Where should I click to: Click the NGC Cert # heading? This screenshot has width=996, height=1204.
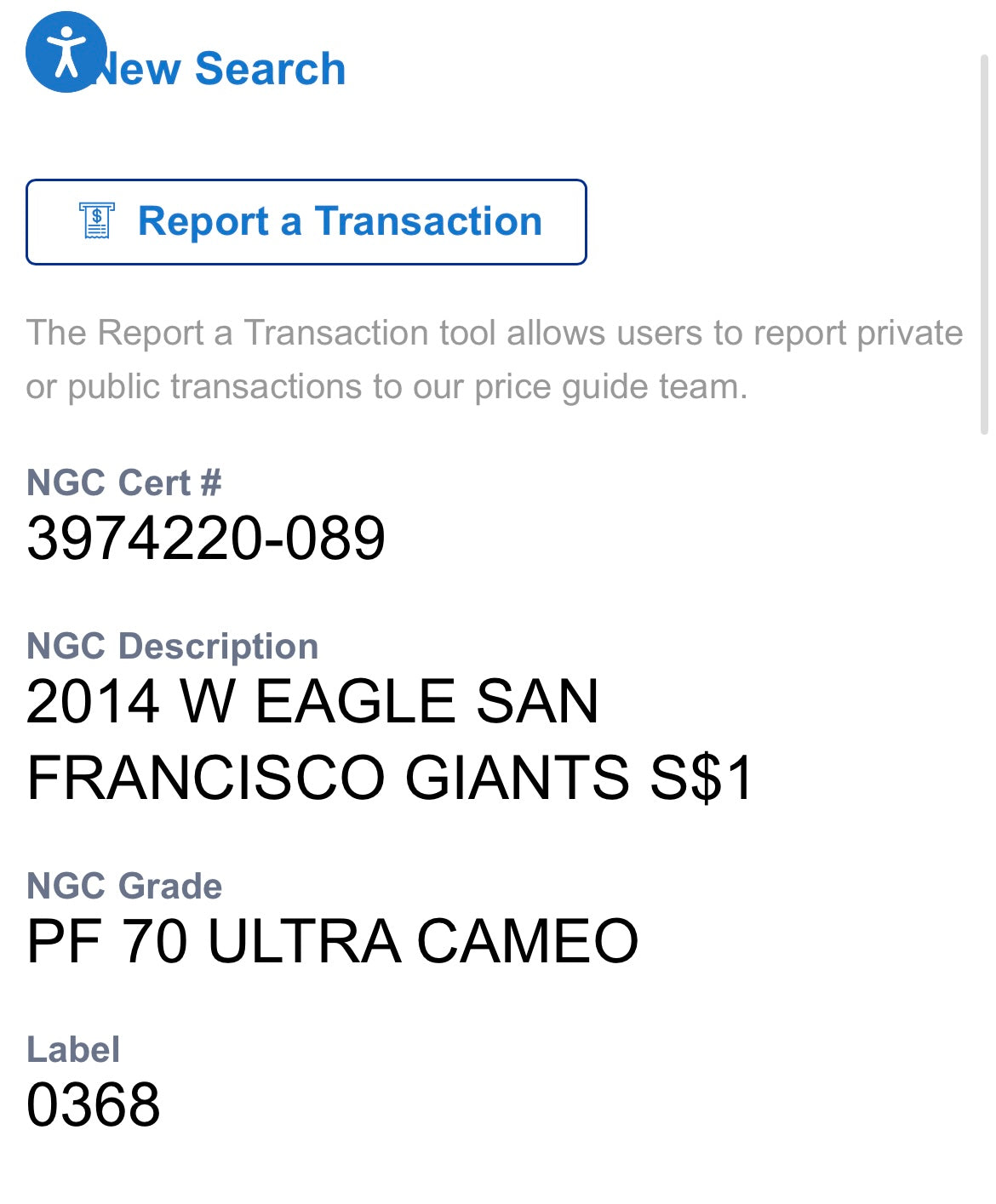coord(124,482)
